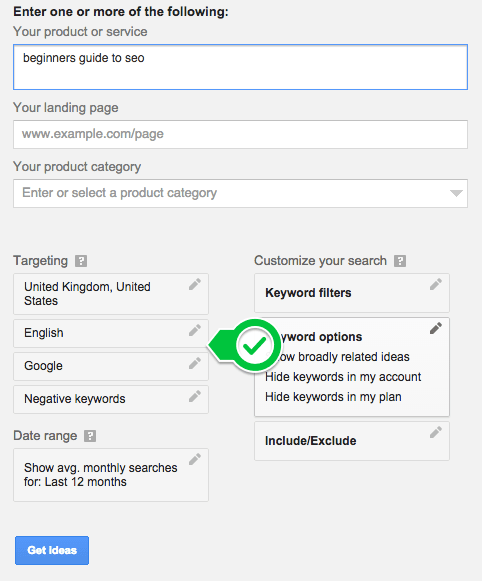Open Date range help question mark

[90, 436]
